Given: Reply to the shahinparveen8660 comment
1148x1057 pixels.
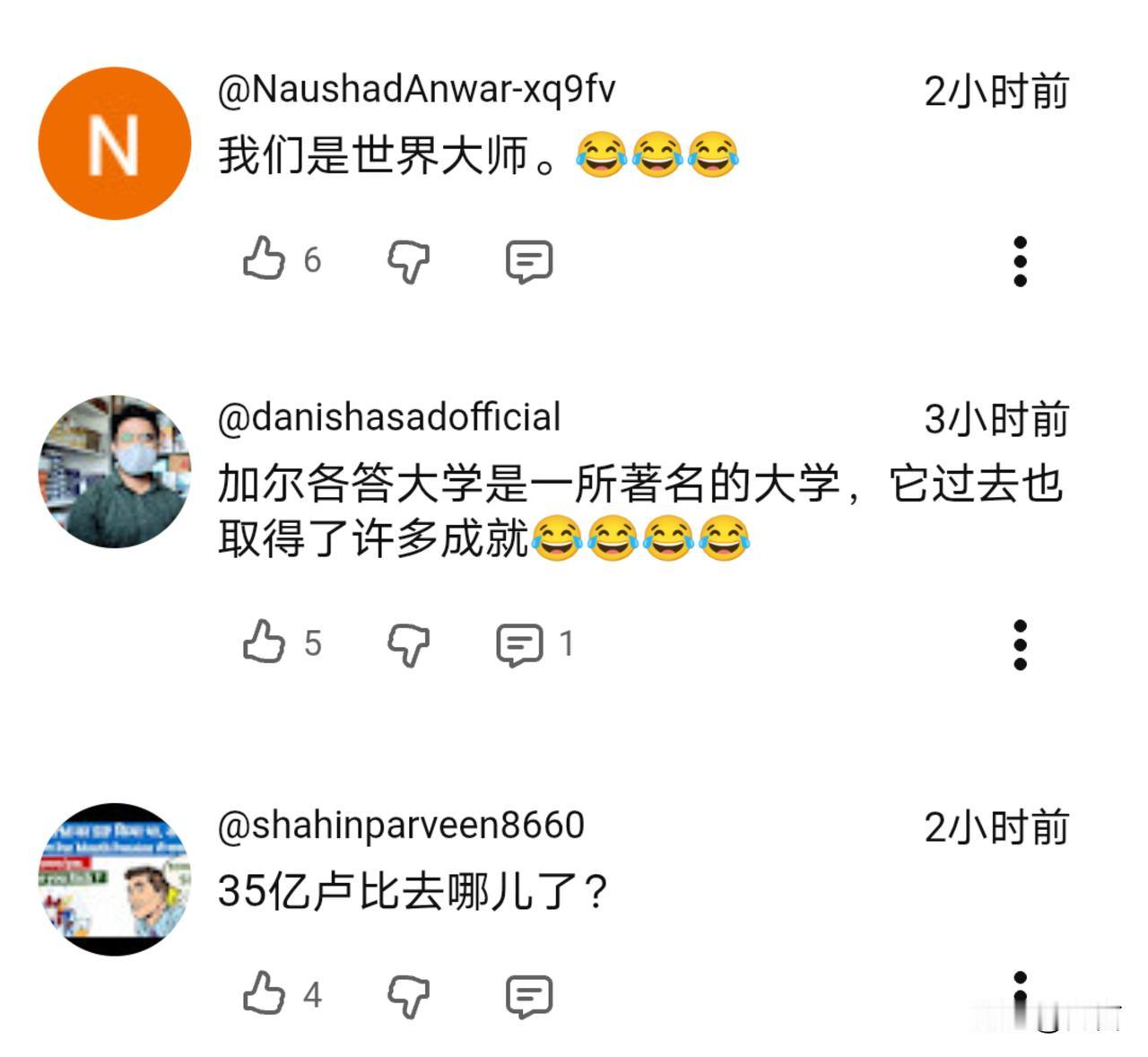Looking at the screenshot, I should (529, 996).
